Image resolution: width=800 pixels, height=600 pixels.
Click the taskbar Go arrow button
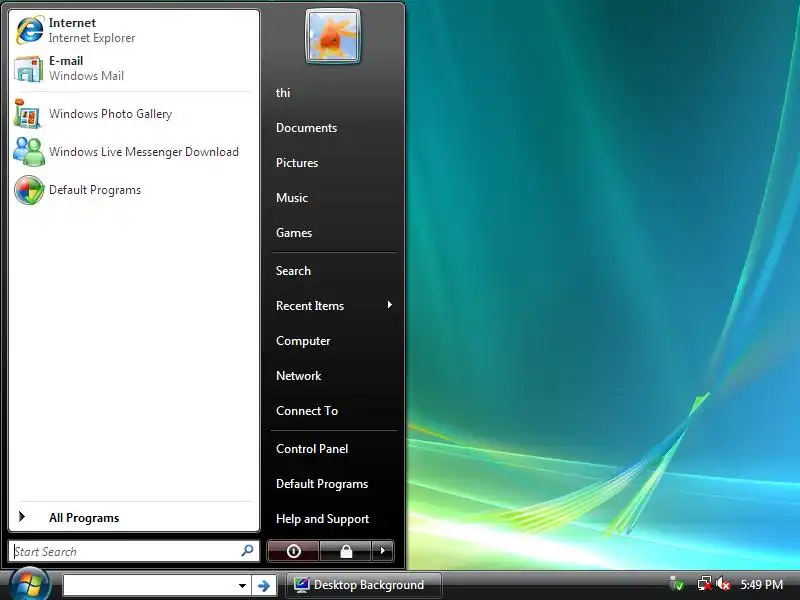(x=264, y=586)
